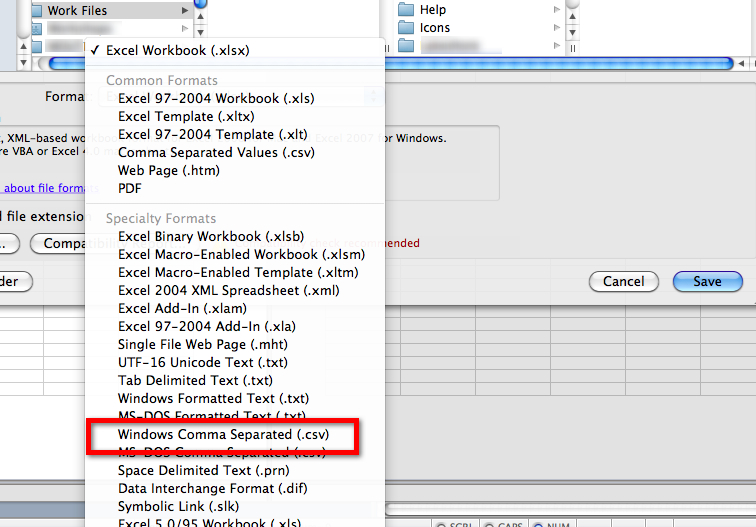756x527 pixels.
Task: Expand the Help folder arrow
Action: pyautogui.click(x=557, y=10)
